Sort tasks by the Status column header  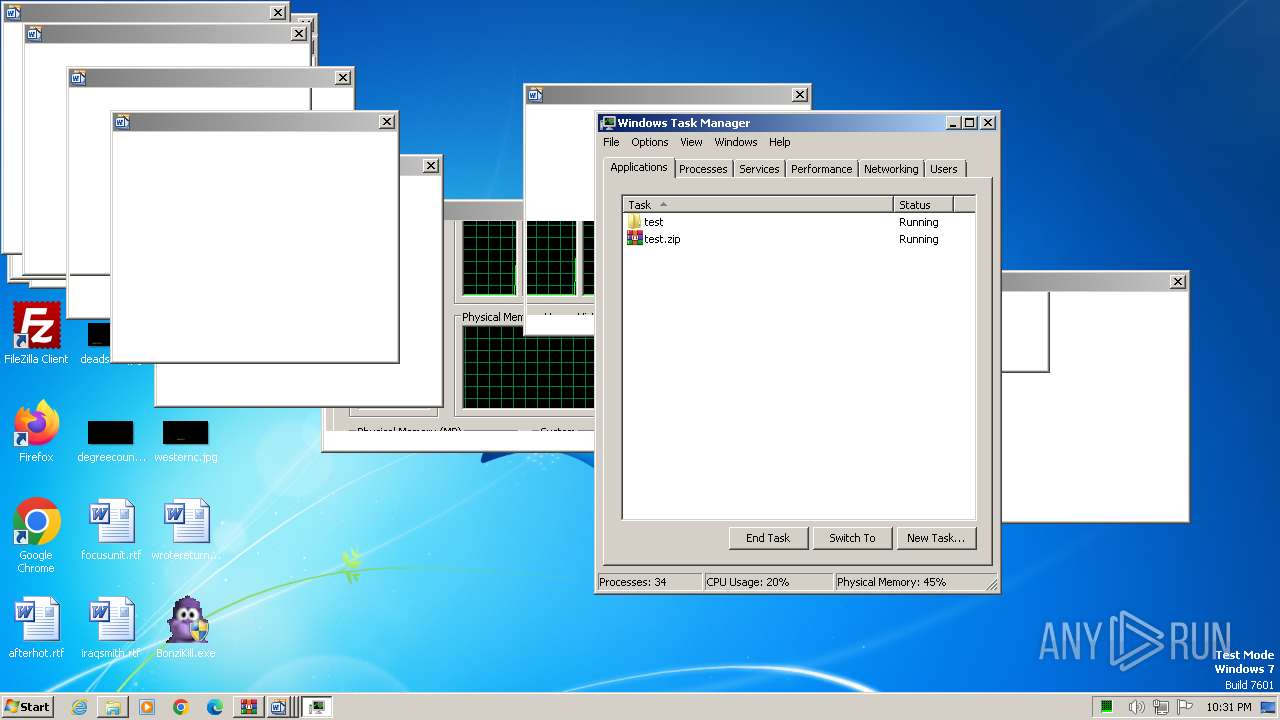click(x=923, y=205)
